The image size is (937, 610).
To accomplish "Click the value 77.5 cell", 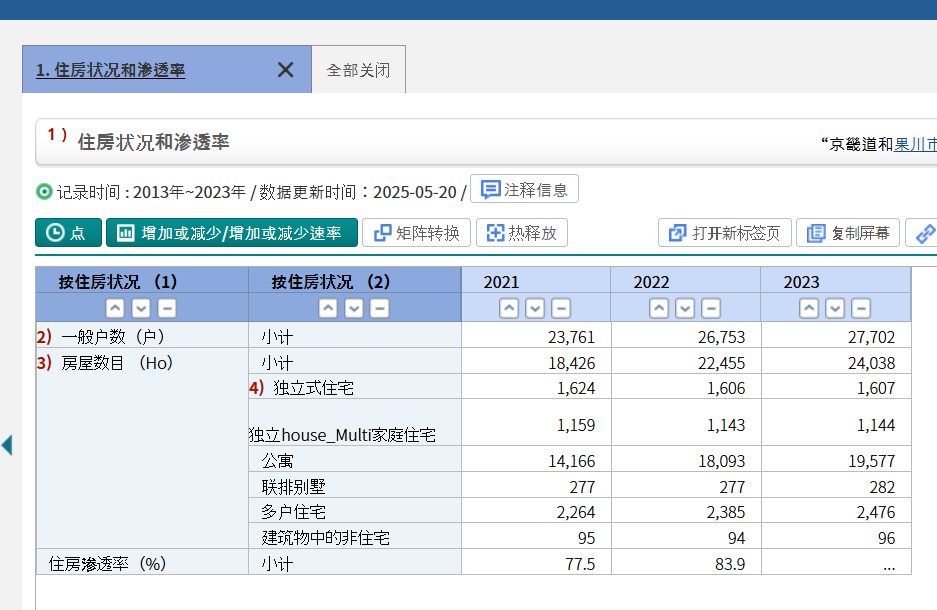I will tap(537, 562).
